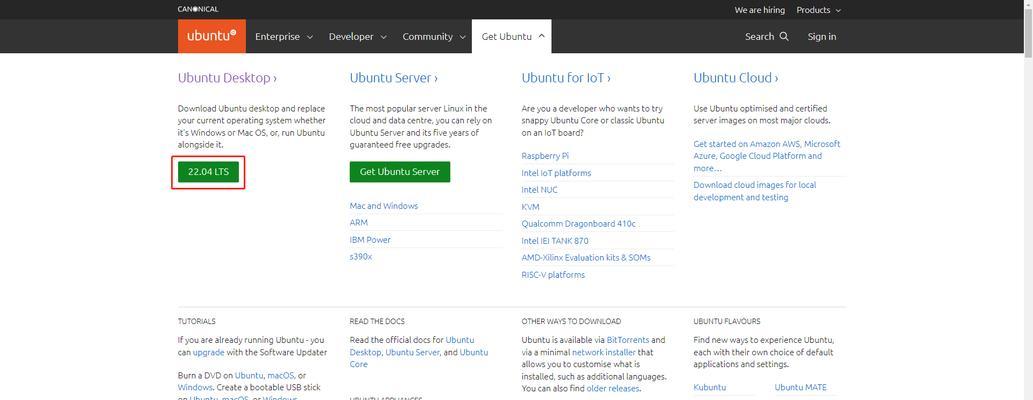The height and width of the screenshot is (400, 1033).
Task: Open the KVM link
Action: pos(530,207)
